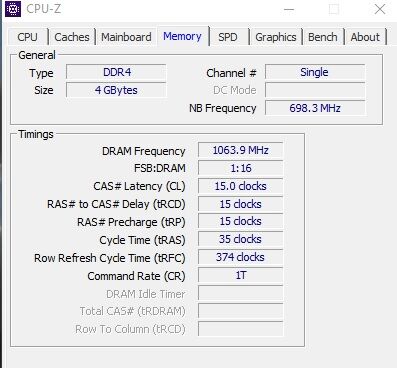Viewport: 397px width, 369px height.
Task: Click the Type label
Action: click(x=41, y=73)
